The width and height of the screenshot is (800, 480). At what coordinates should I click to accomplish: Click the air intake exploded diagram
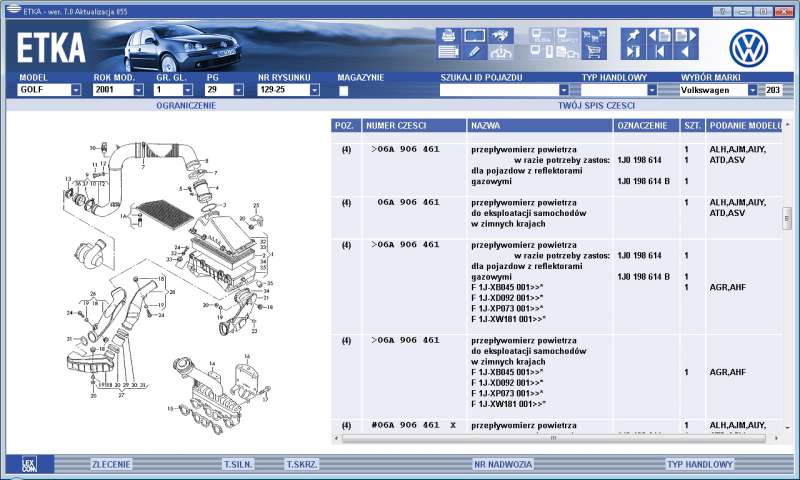168,288
